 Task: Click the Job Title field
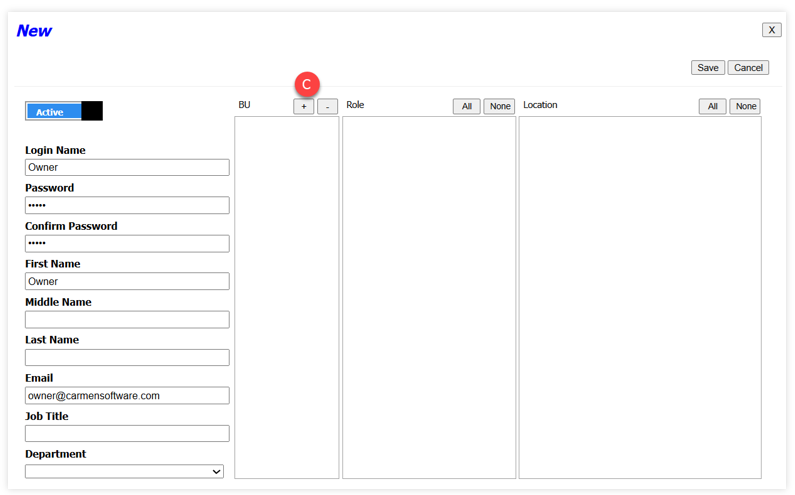pos(127,433)
